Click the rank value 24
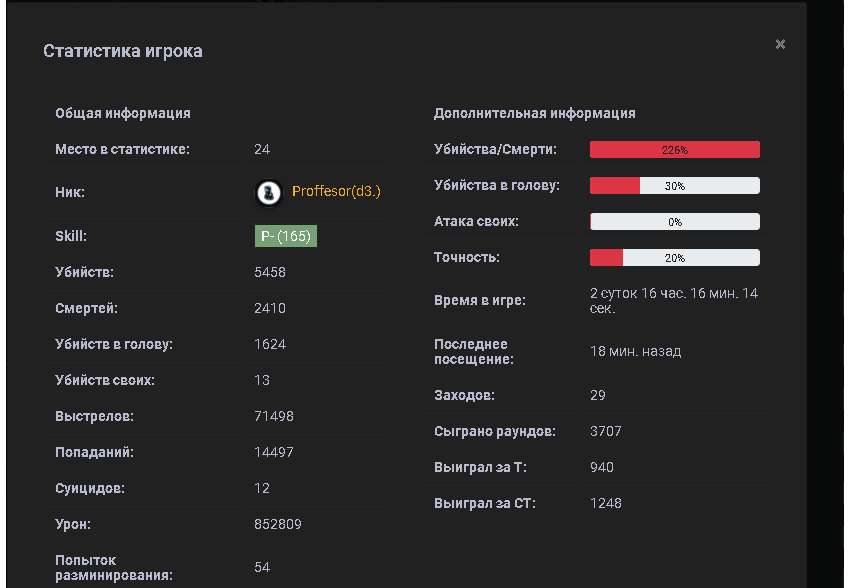The image size is (864, 588). click(262, 149)
